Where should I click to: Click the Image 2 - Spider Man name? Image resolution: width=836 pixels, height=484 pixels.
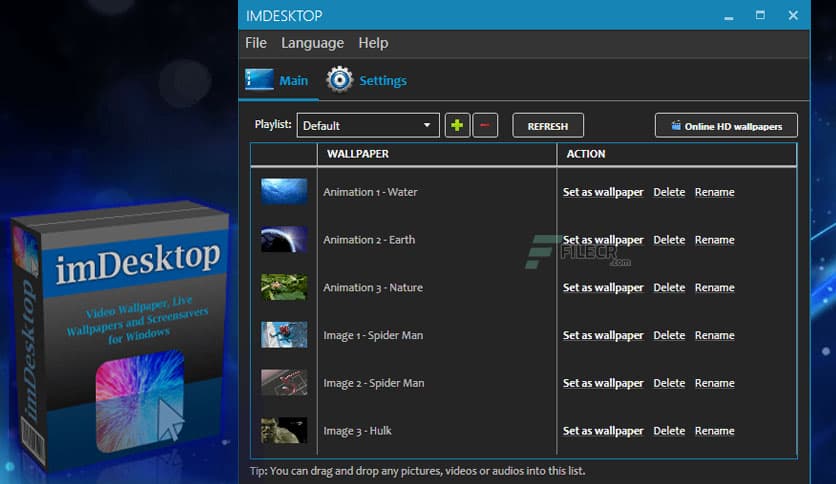pyautogui.click(x=374, y=383)
